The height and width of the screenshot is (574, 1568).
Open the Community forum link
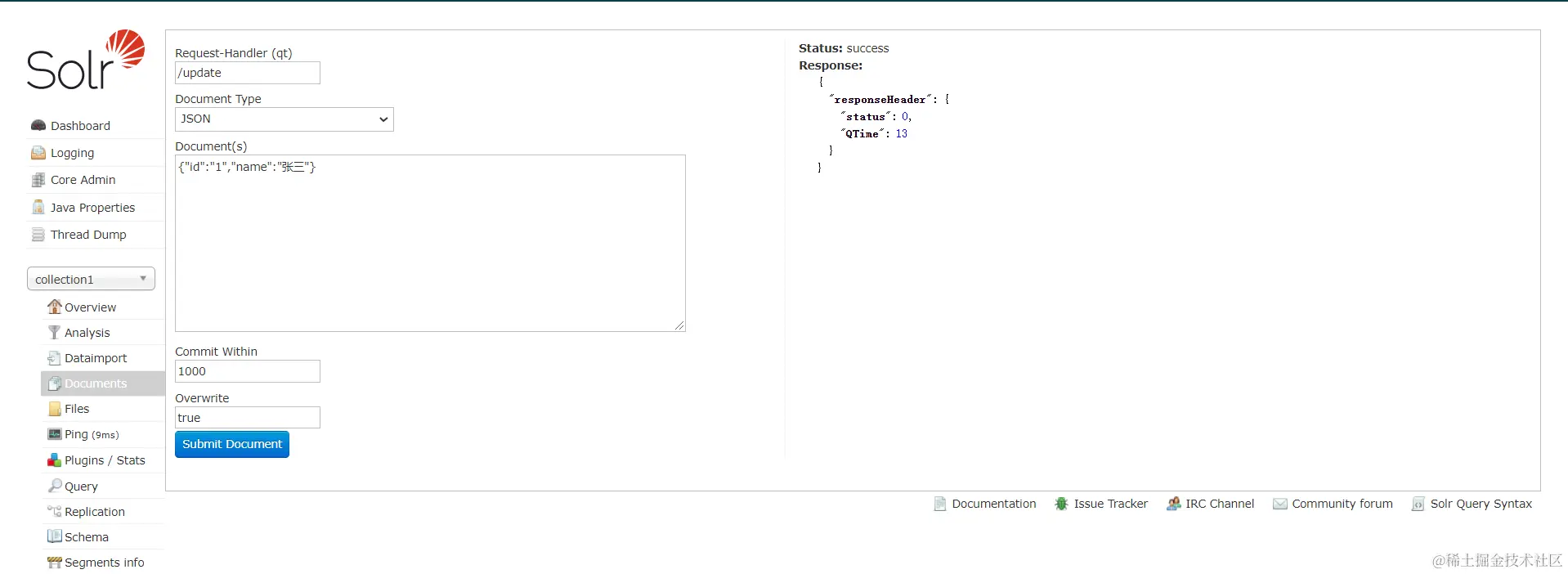click(x=1342, y=504)
